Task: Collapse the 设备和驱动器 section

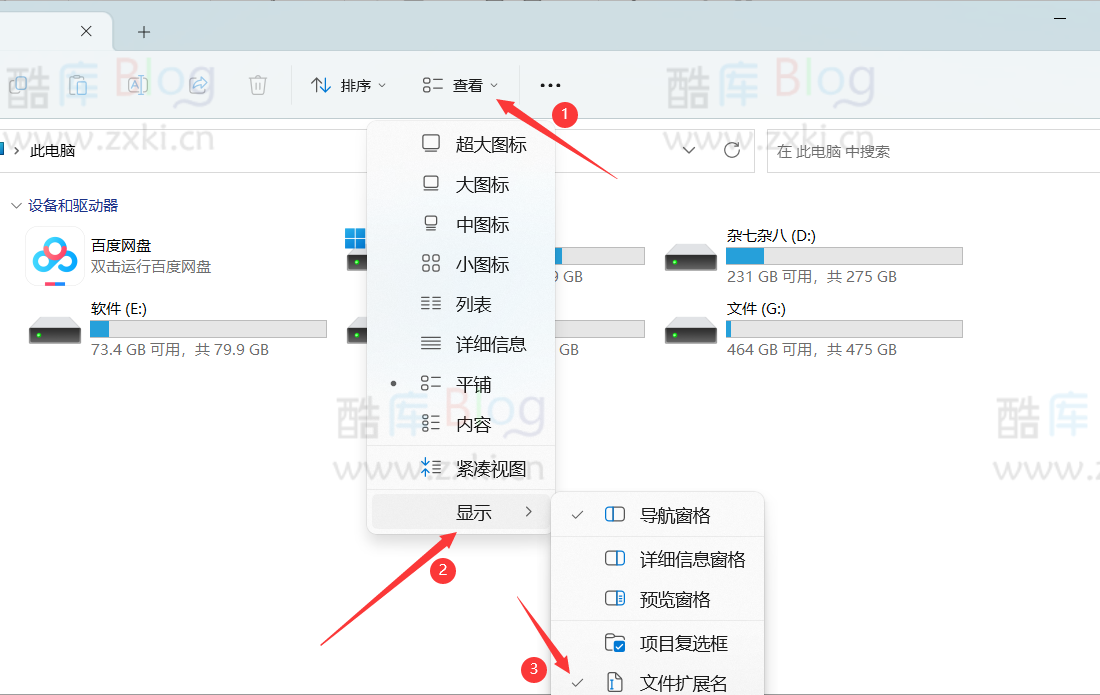Action: point(16,205)
